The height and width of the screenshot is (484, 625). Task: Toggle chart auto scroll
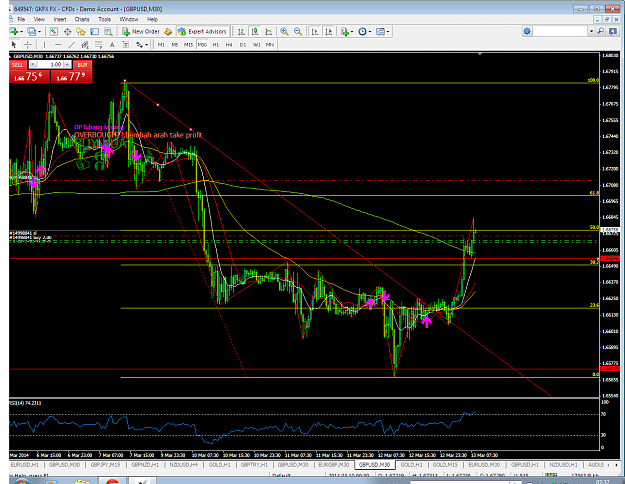[315, 31]
